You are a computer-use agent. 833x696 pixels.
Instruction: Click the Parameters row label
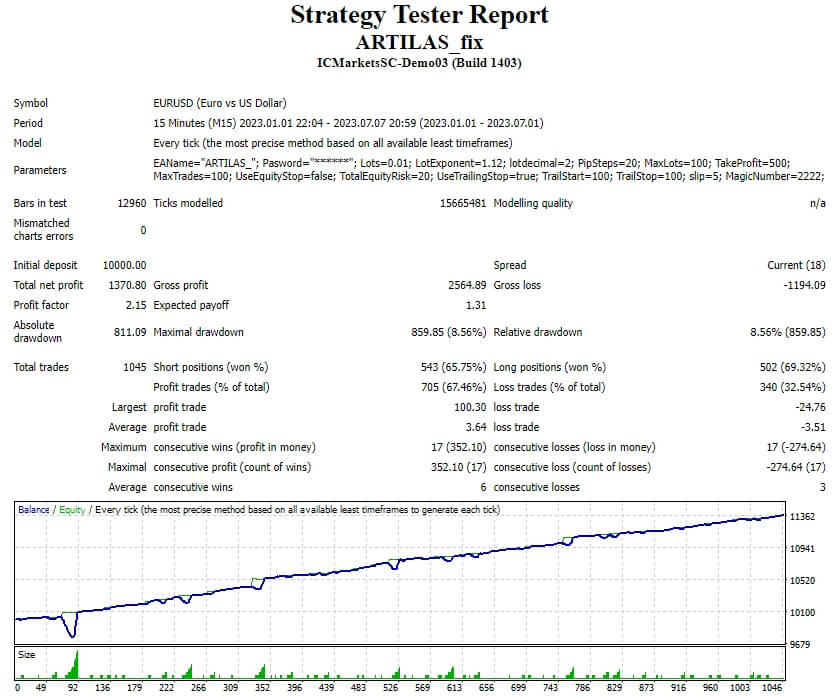tap(40, 170)
